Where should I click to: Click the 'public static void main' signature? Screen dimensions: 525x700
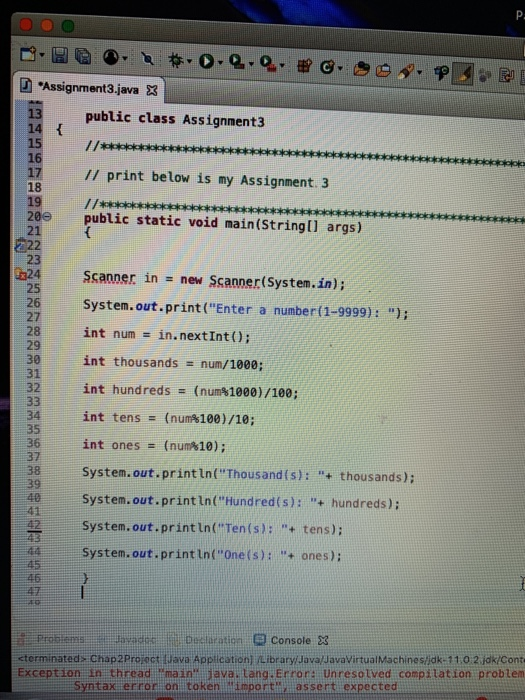point(223,223)
